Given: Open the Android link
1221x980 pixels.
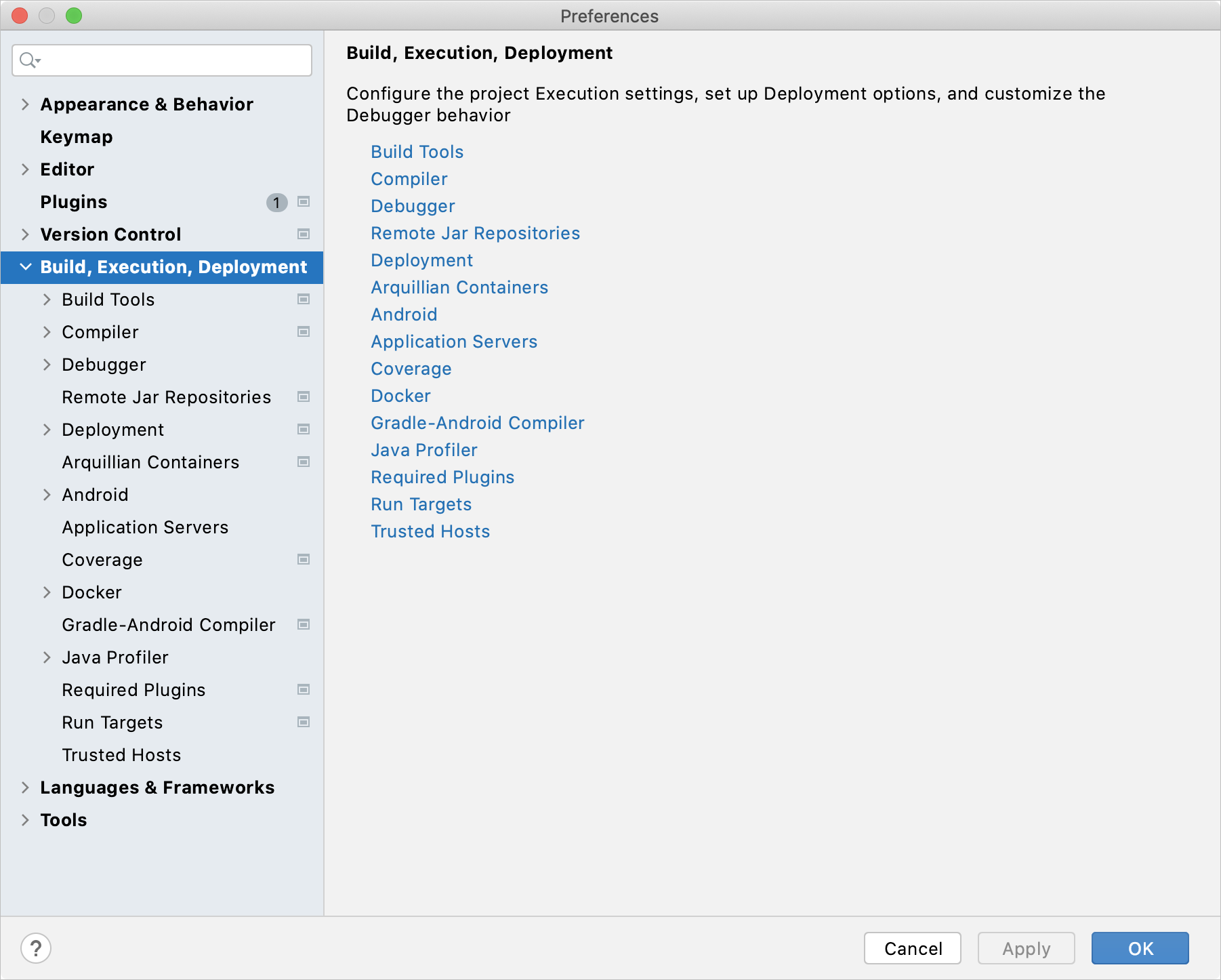Looking at the screenshot, I should (404, 314).
